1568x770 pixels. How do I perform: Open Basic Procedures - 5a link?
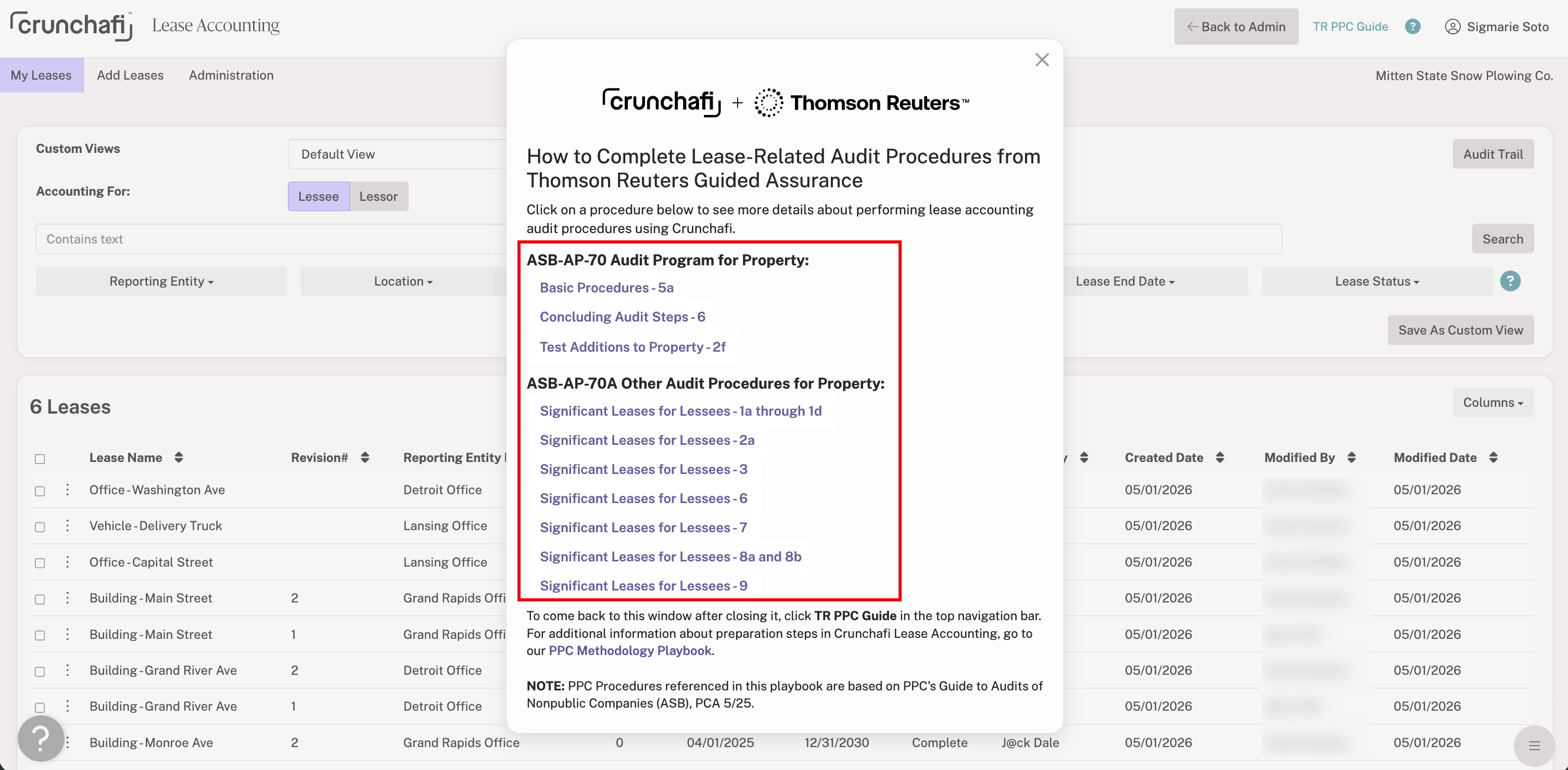607,287
